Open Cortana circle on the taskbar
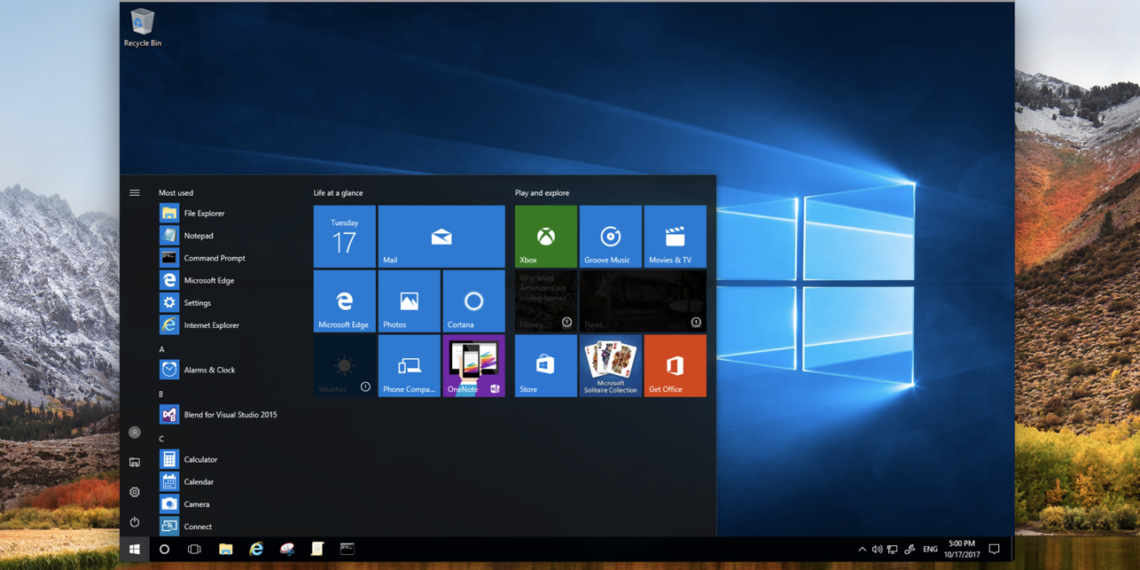The width and height of the screenshot is (1140, 570). click(x=164, y=549)
